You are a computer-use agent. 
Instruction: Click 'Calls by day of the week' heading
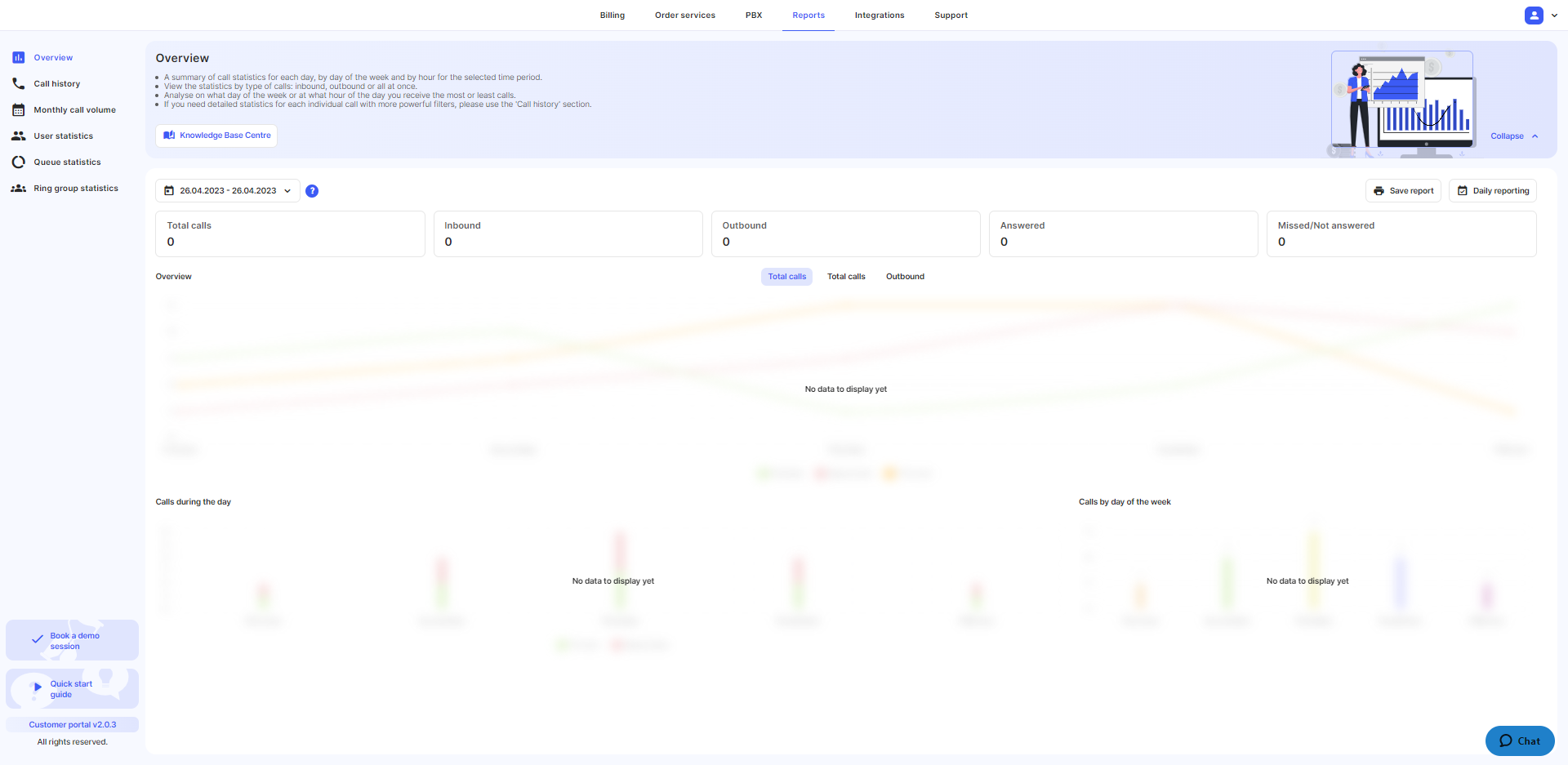pyautogui.click(x=1125, y=502)
